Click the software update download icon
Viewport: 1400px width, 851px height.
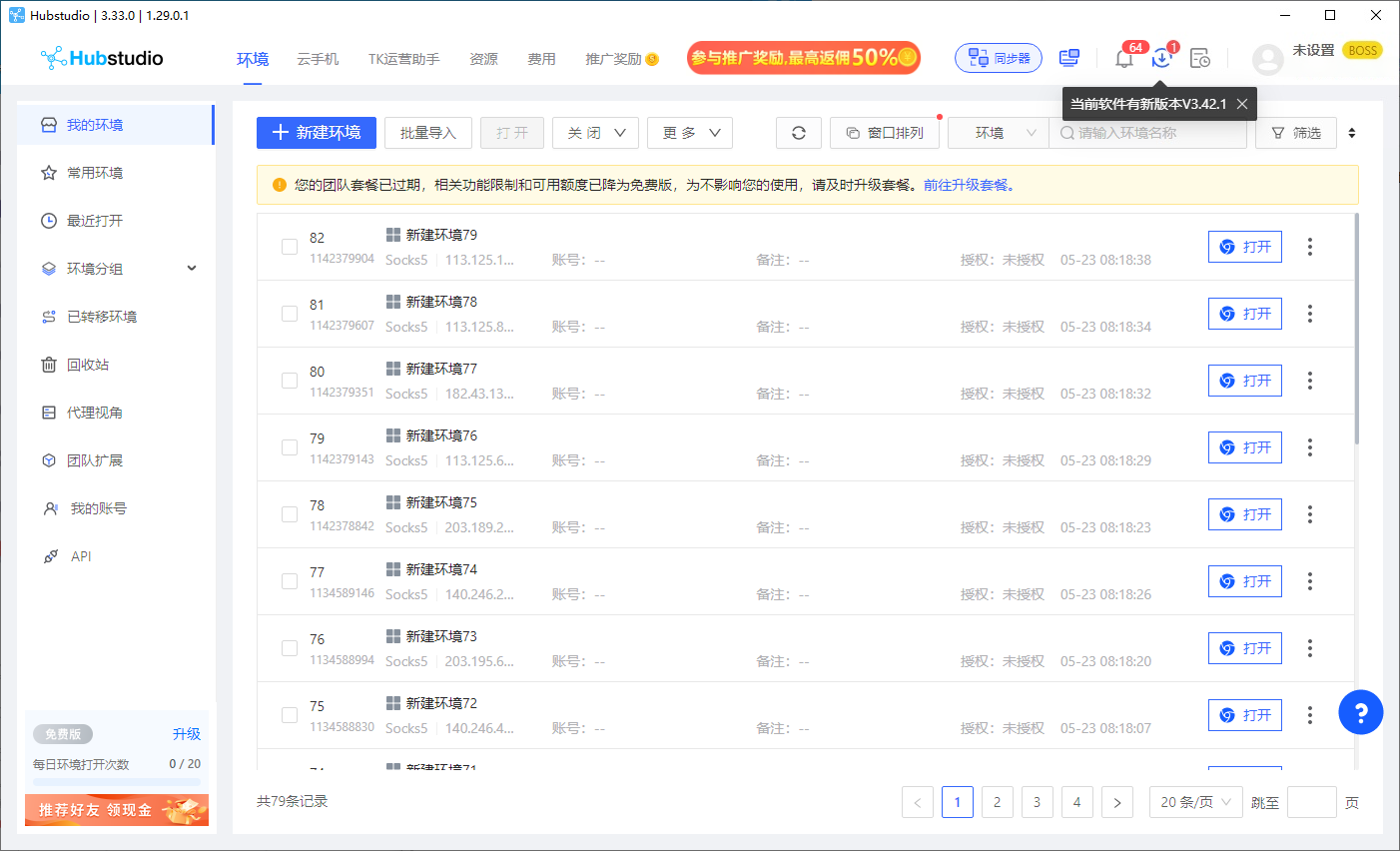(1161, 58)
